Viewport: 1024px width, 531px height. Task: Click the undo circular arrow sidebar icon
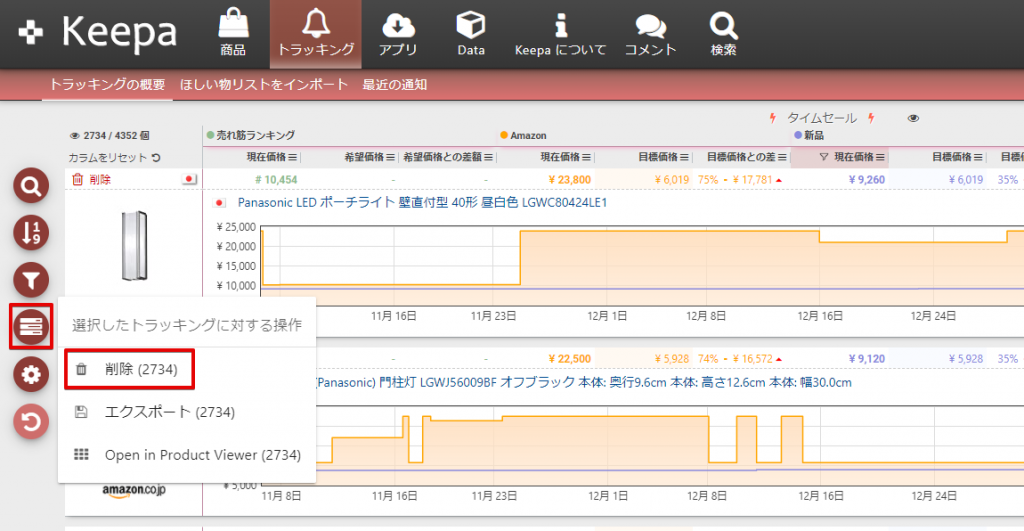[31, 421]
